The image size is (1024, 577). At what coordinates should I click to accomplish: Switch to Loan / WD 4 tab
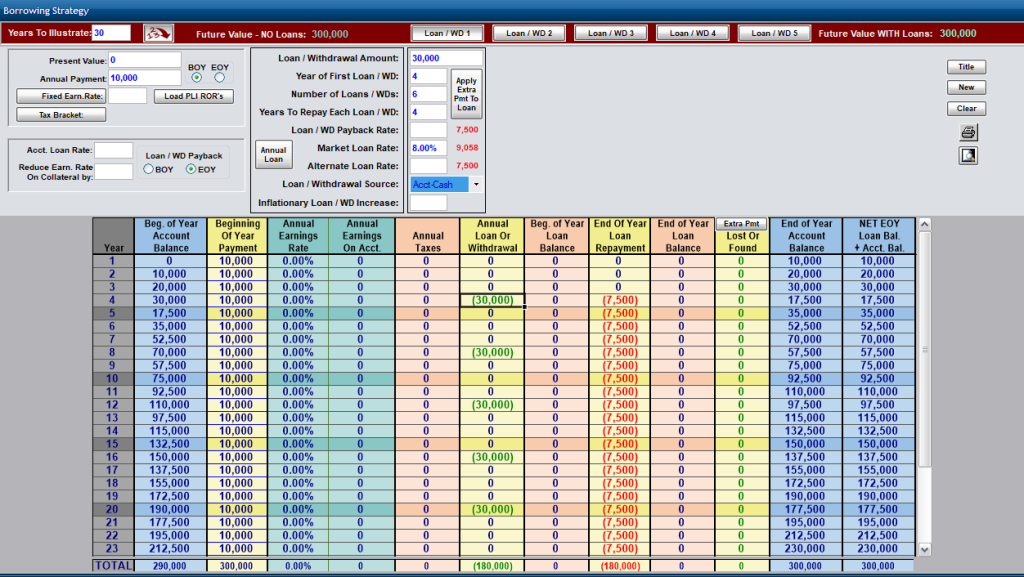tap(692, 33)
